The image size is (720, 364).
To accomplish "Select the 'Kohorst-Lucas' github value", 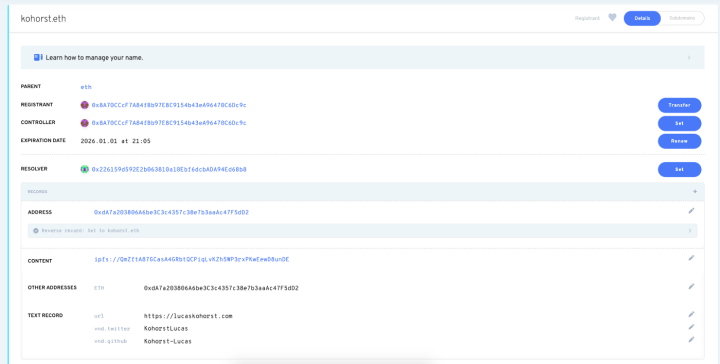I will pos(168,342).
